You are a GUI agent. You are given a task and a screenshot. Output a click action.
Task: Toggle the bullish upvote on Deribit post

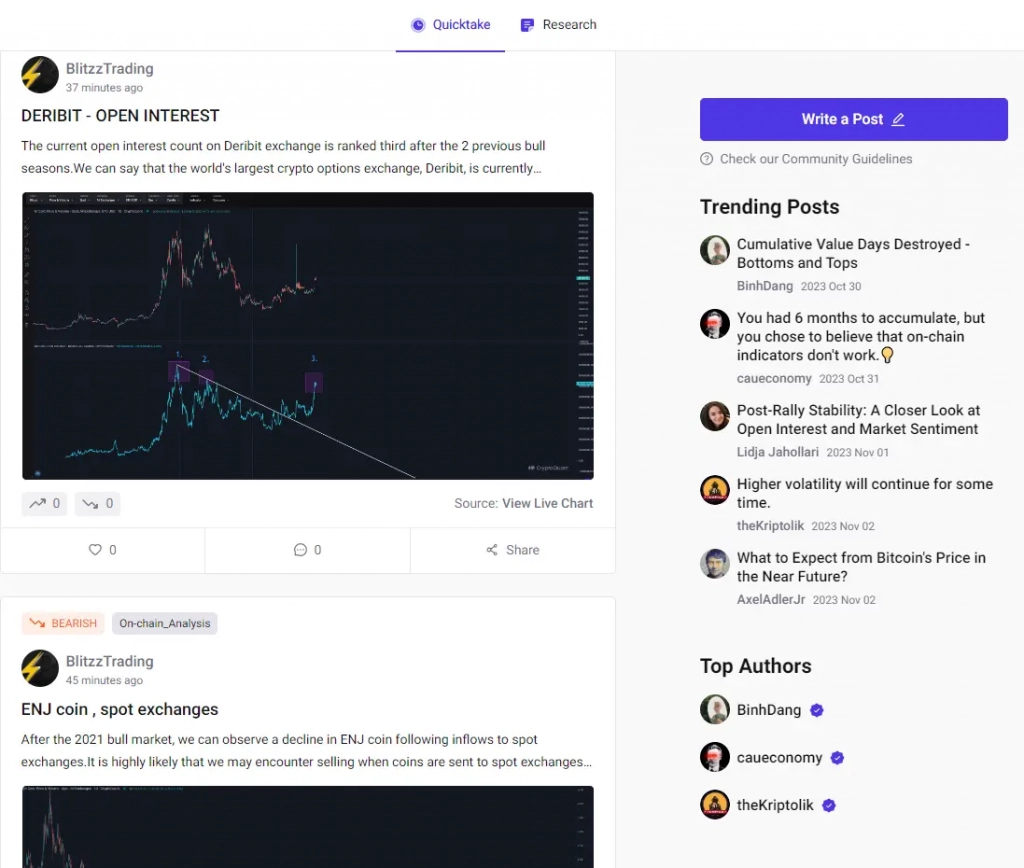click(44, 503)
